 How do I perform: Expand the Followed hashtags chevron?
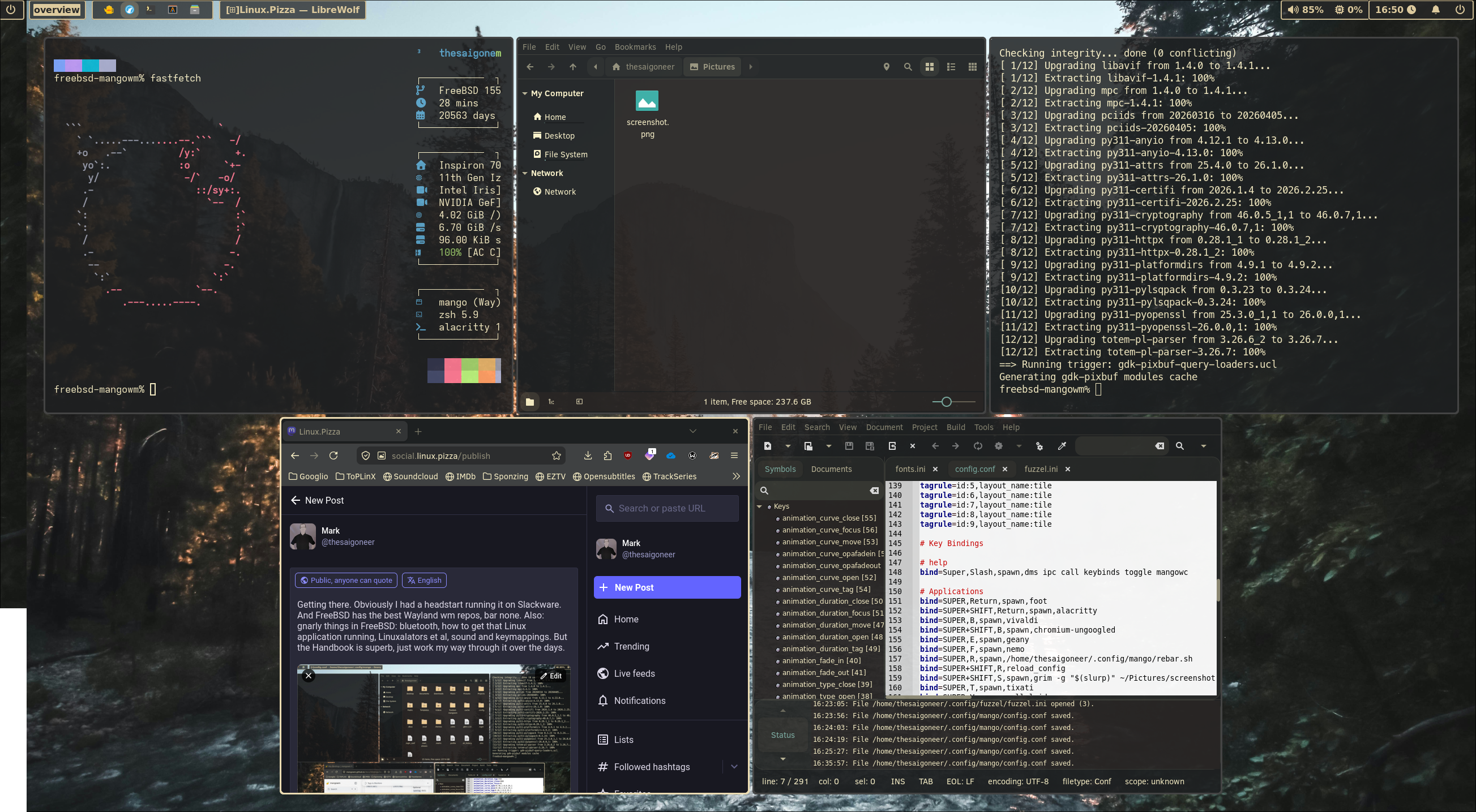click(x=734, y=767)
